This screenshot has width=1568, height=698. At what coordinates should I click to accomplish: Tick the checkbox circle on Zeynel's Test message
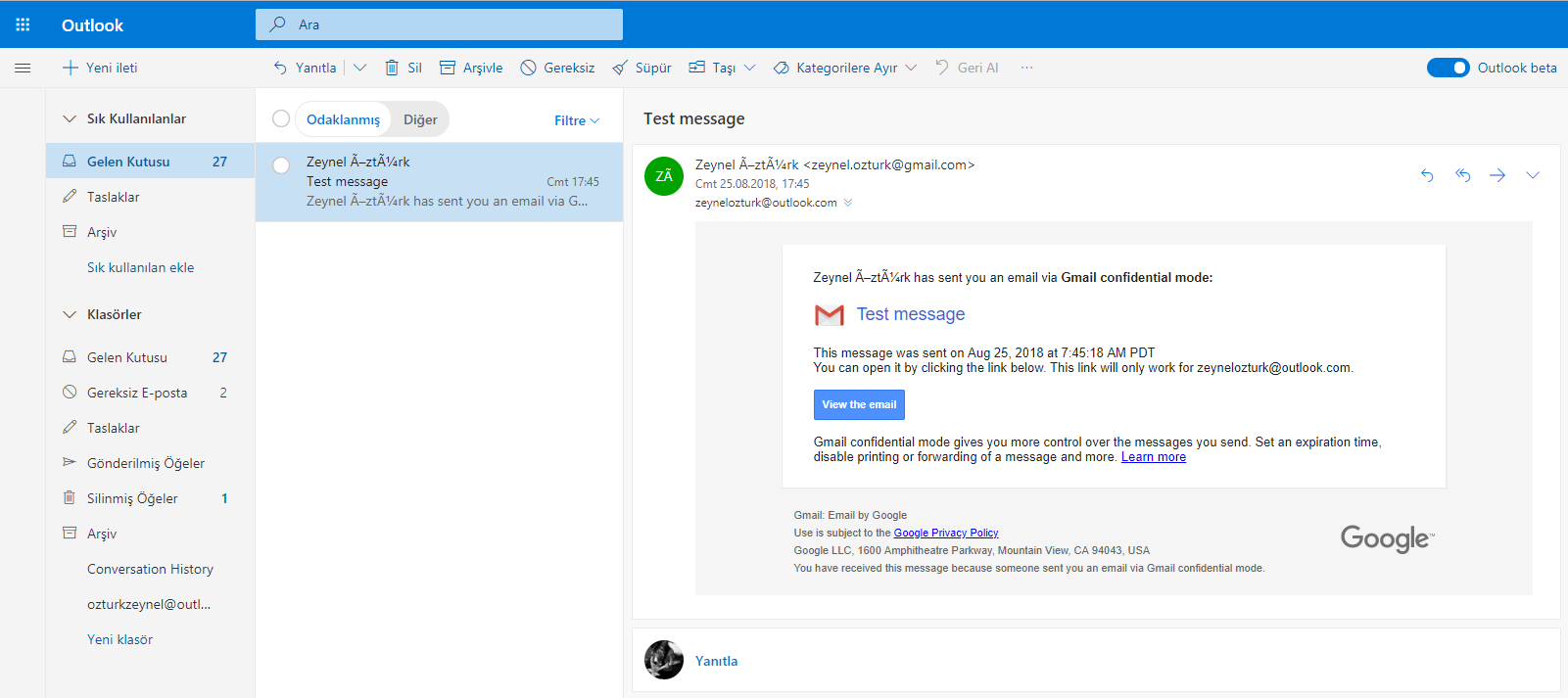point(281,165)
